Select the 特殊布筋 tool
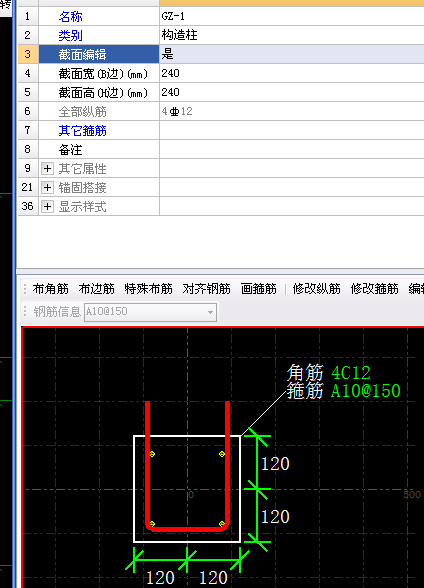This screenshot has height=588, width=424. [x=148, y=289]
